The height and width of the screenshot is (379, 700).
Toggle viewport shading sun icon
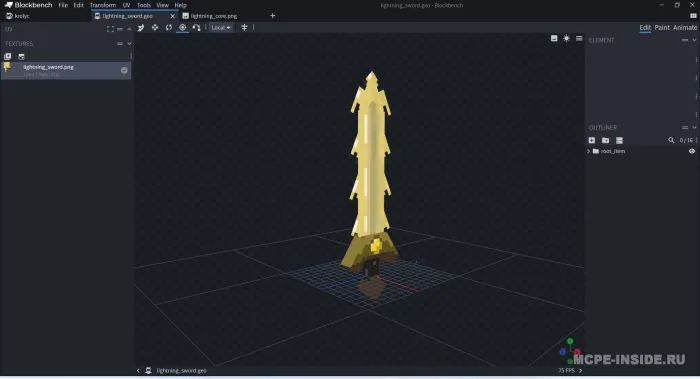pyautogui.click(x=567, y=38)
